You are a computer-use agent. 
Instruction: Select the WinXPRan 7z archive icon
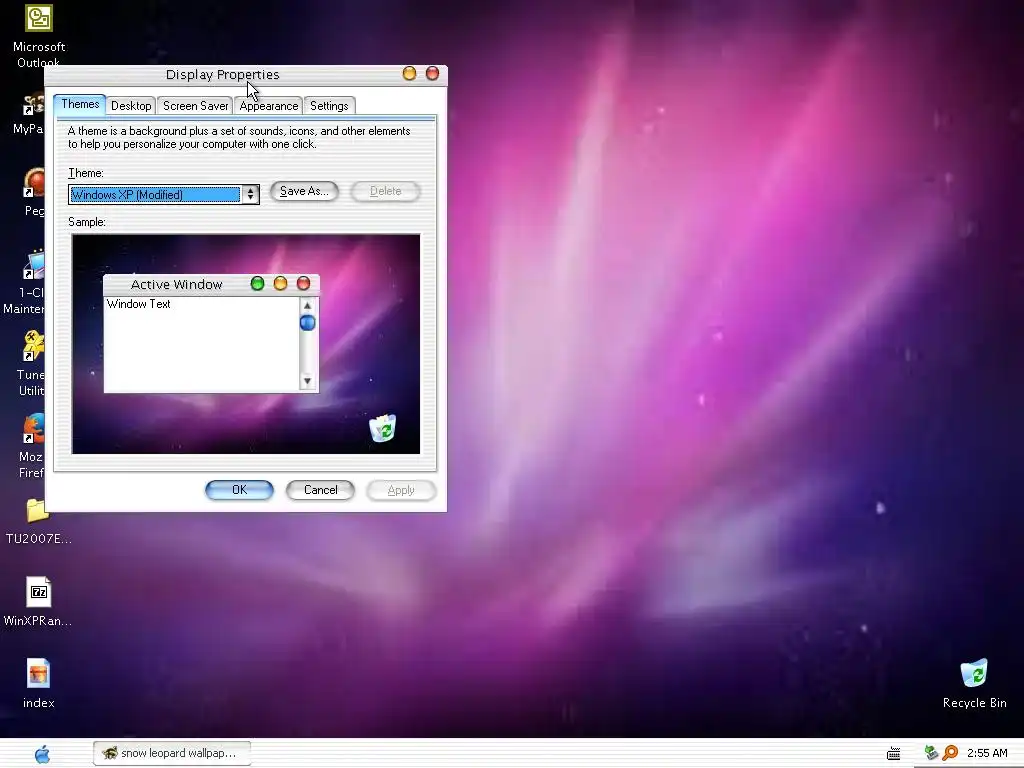[x=39, y=592]
